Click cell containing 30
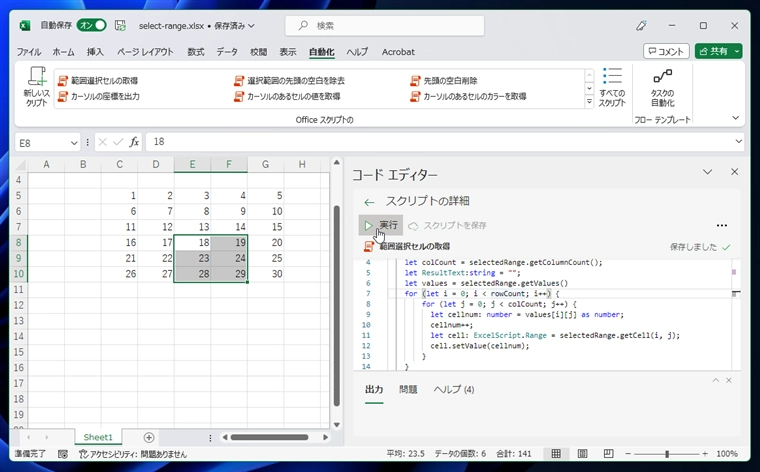The width and height of the screenshot is (760, 472). pos(266,274)
